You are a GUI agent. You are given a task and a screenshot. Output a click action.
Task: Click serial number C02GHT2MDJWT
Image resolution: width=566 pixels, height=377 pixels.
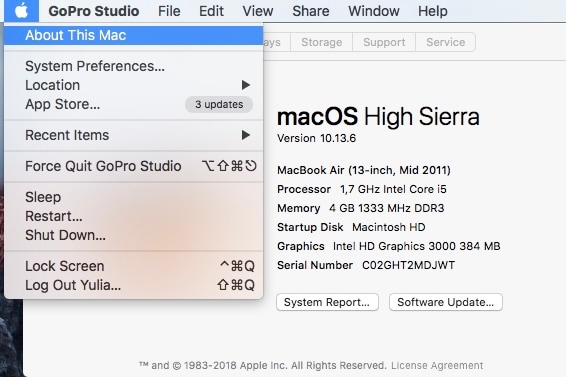click(408, 265)
